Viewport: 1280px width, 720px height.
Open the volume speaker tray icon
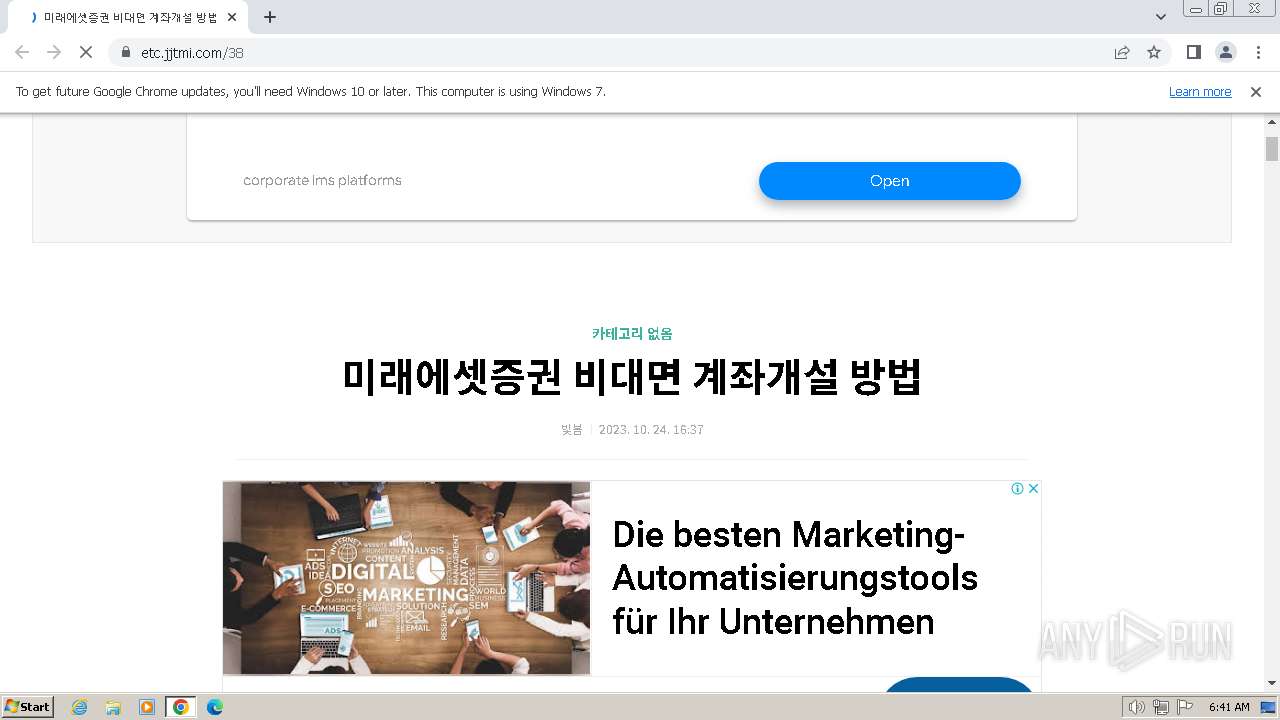(x=1136, y=707)
